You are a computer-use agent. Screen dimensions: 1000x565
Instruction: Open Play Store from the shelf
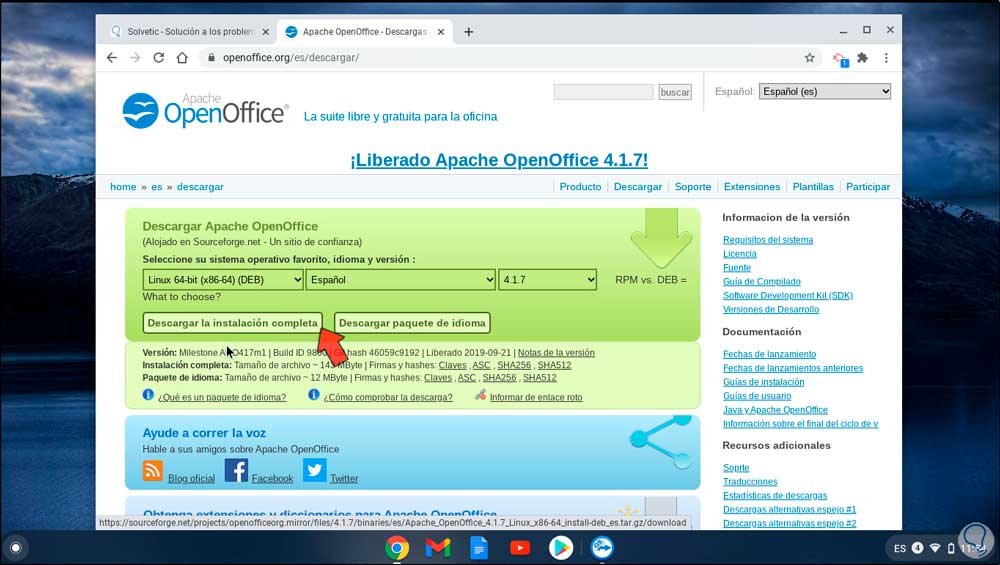[561, 548]
